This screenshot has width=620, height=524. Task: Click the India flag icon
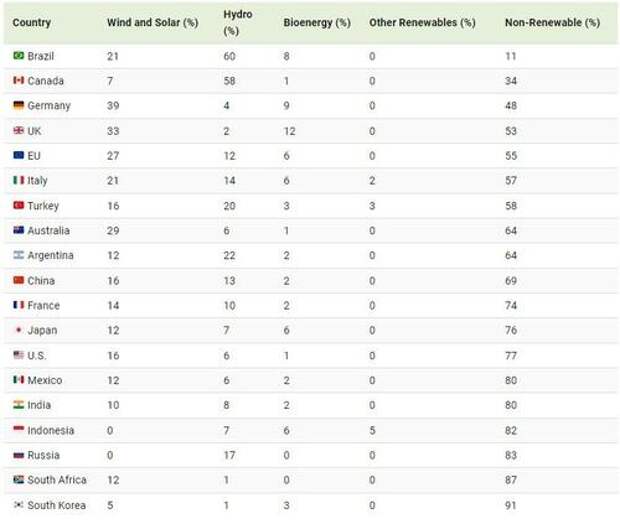click(x=18, y=405)
